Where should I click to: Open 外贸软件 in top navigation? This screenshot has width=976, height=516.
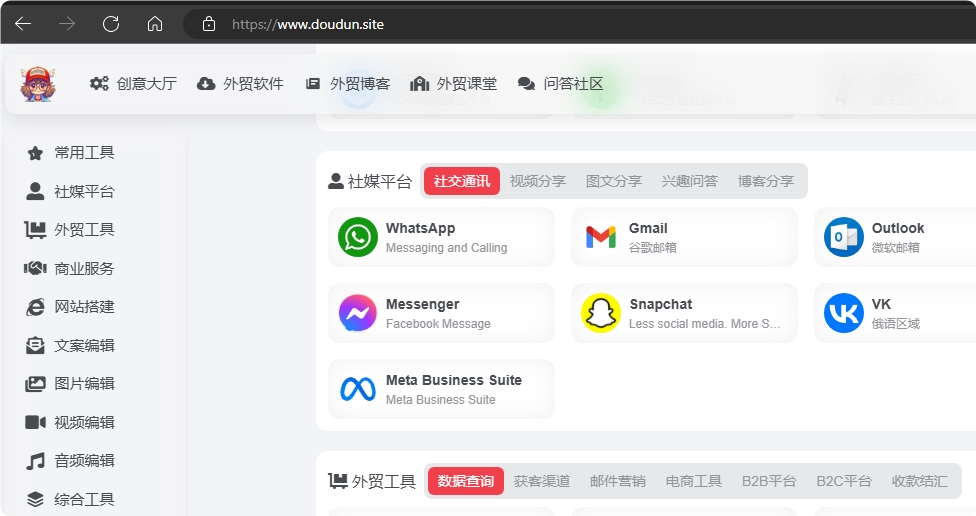240,83
